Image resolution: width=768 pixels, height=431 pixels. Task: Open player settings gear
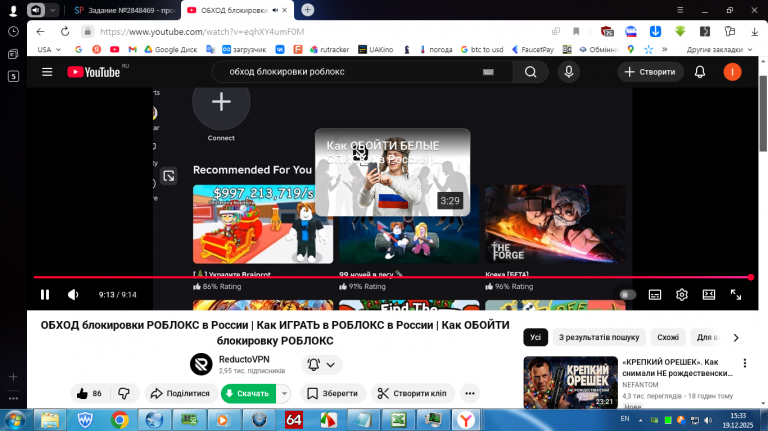[682, 294]
